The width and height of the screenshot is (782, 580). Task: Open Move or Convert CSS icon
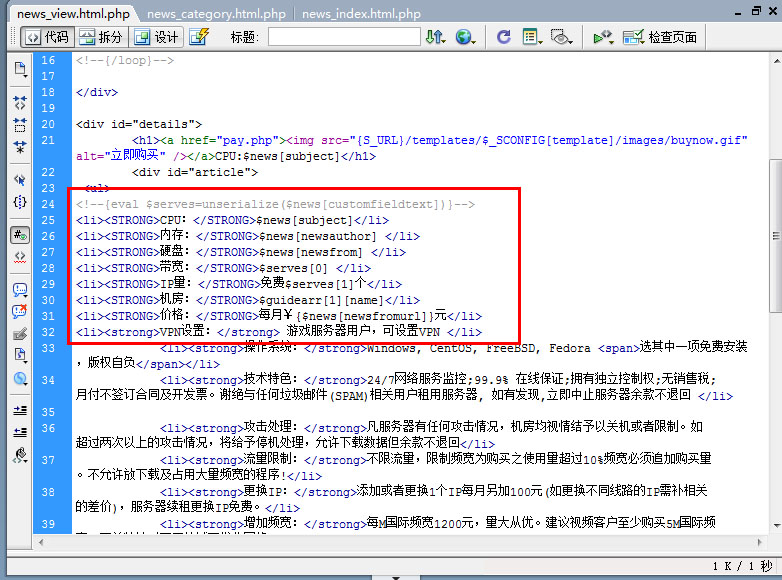pyautogui.click(x=20, y=379)
